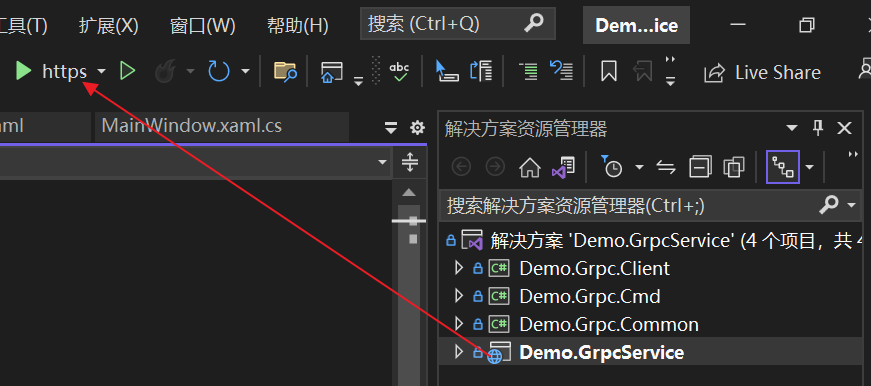Select the Demo.Grpc.Common project

click(609, 324)
